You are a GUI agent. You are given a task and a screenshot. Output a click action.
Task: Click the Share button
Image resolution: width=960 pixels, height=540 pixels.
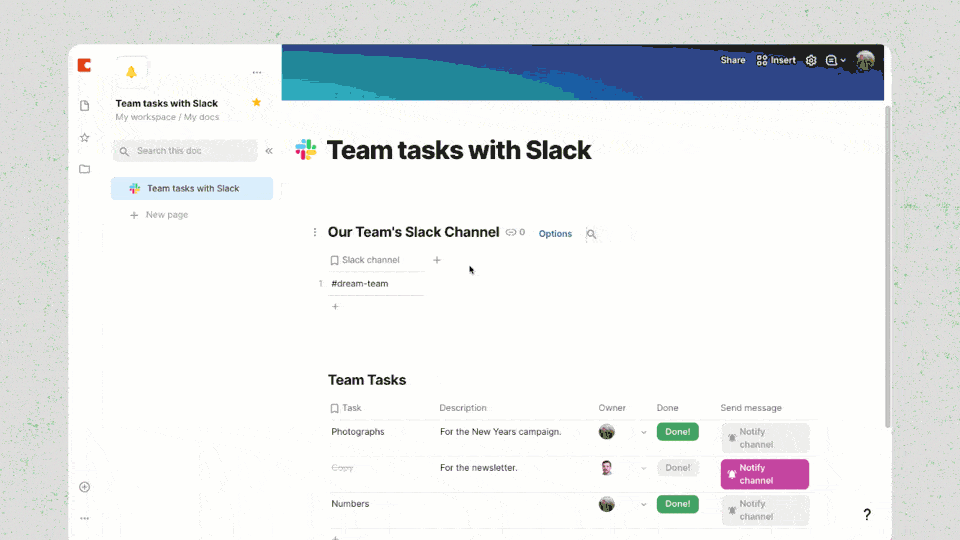point(733,60)
